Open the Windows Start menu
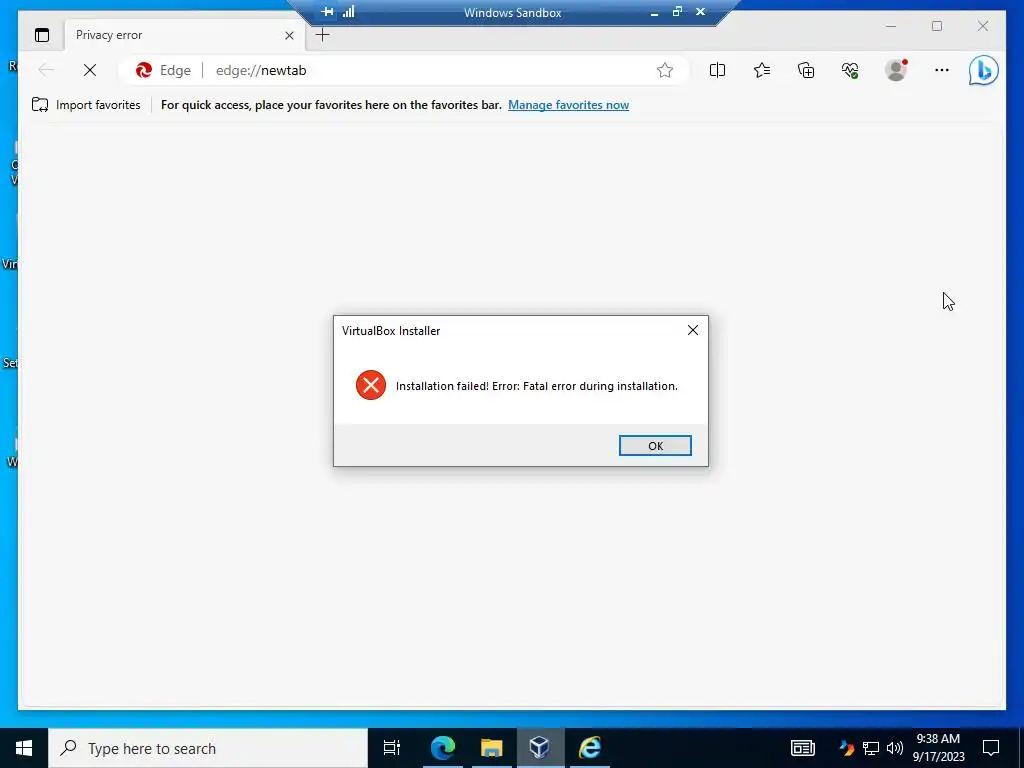Screen dimensions: 1024x768 (24, 748)
